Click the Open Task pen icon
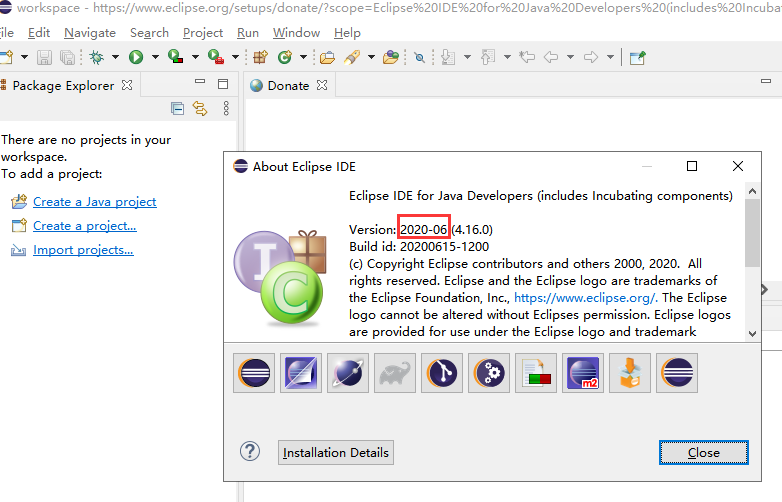The height and width of the screenshot is (502, 782). coord(352,57)
